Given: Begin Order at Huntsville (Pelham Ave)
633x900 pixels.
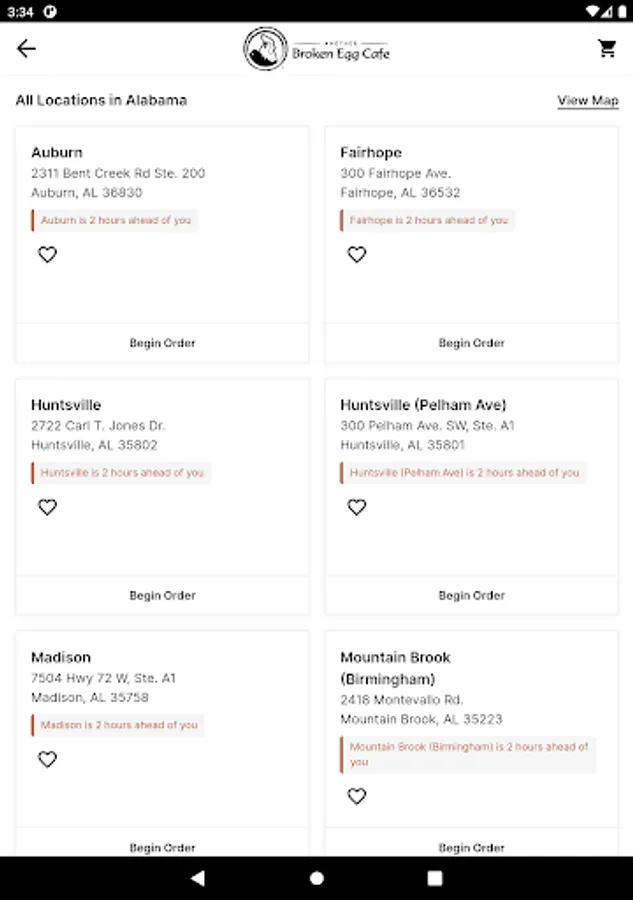Looking at the screenshot, I should pos(471,595).
